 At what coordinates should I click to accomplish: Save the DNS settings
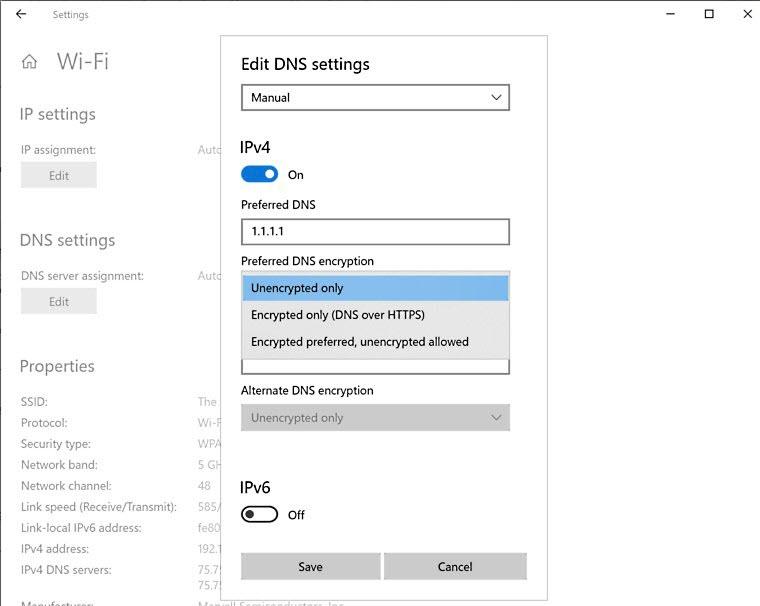pos(310,567)
